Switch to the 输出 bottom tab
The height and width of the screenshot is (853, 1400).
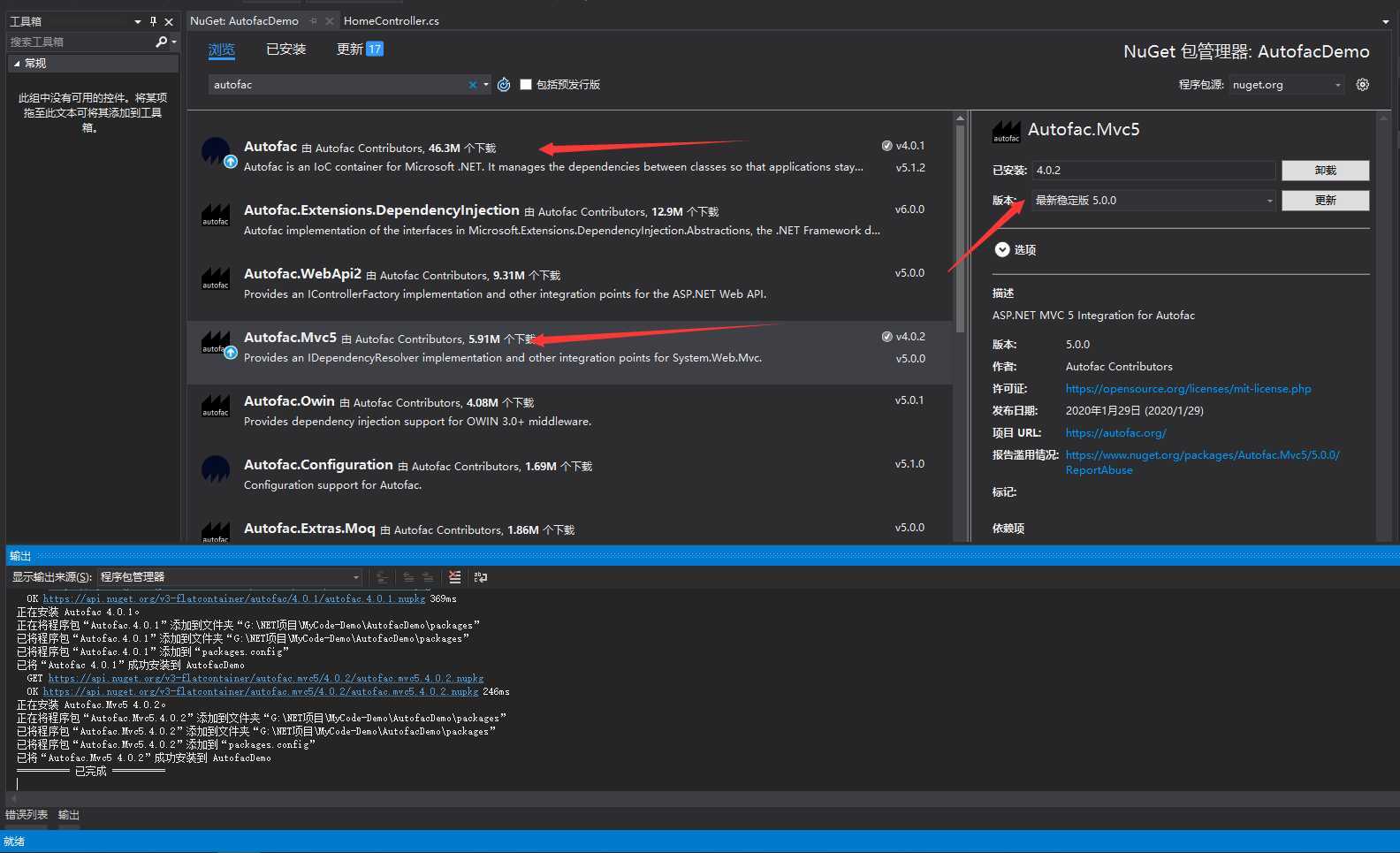pyautogui.click(x=69, y=815)
